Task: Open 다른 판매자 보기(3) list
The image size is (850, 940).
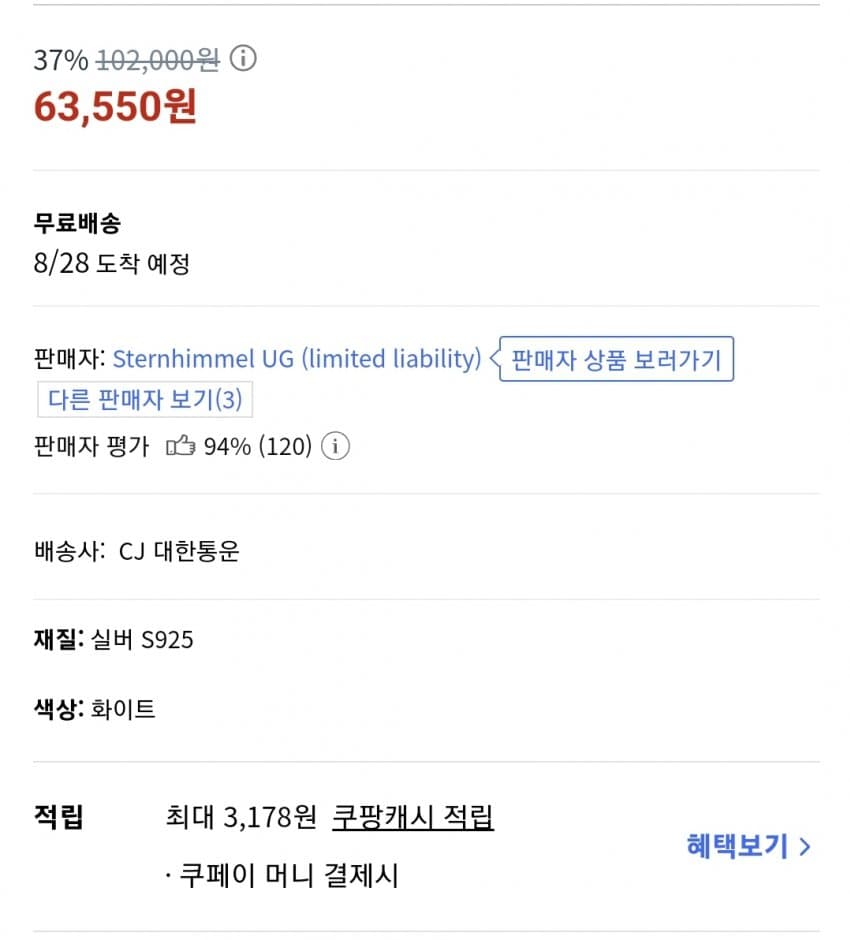Action: click(x=146, y=400)
